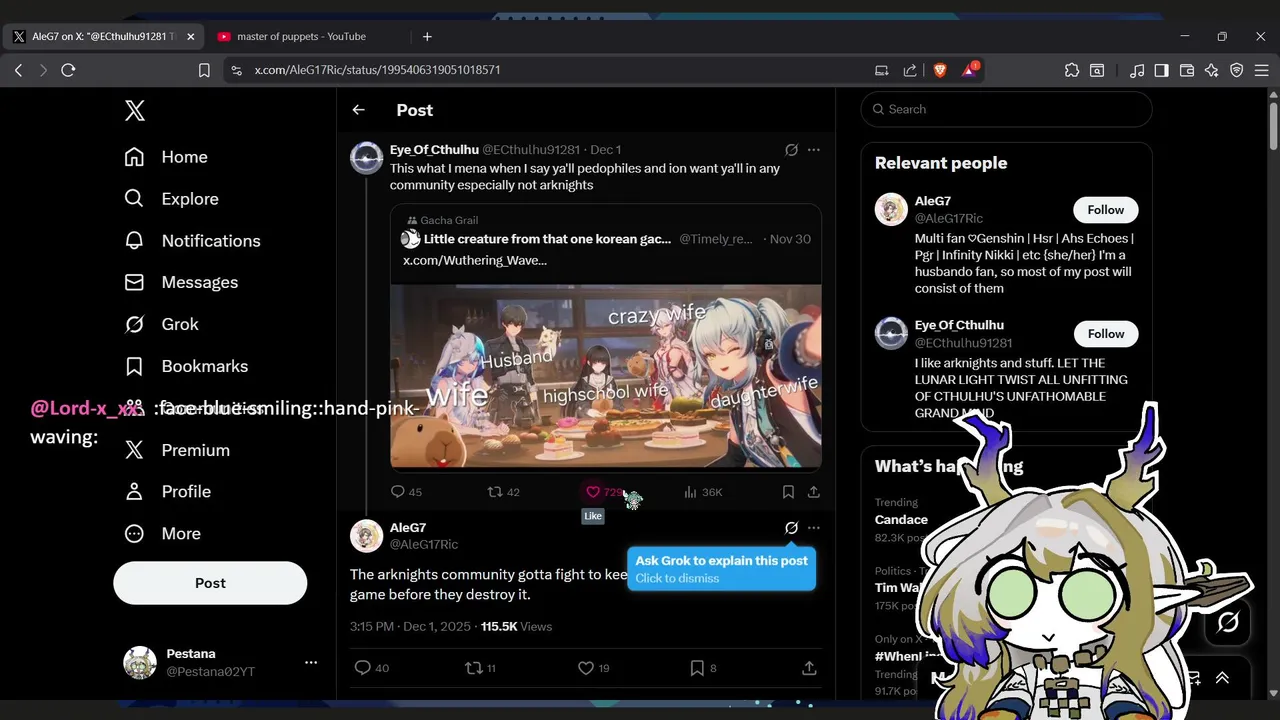Open the x.com/Wuthering_Wave link
This screenshot has height=720, width=1280.
coord(475,260)
